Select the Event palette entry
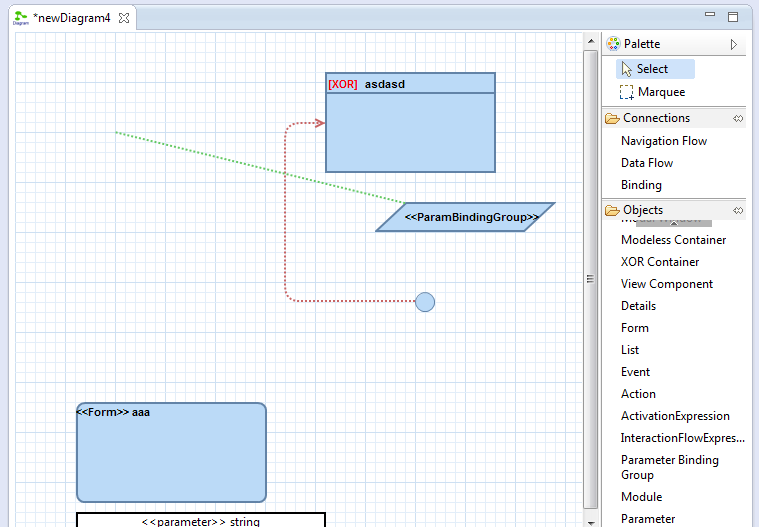759x527 pixels. pos(635,372)
